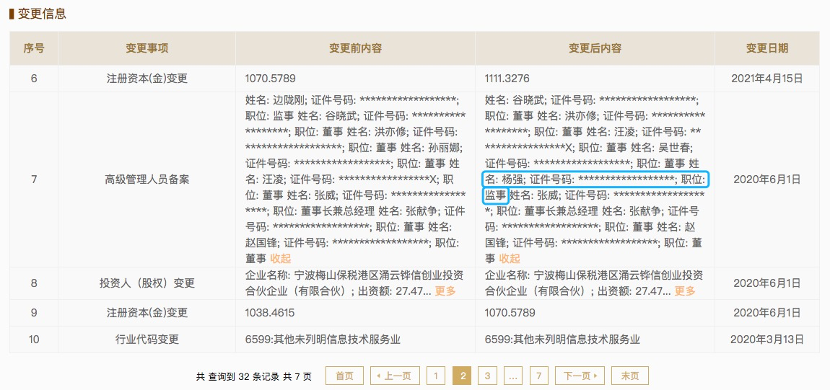Screen dimensions: 830x390
Task: Jump to page 7 of records
Action: 539,376
